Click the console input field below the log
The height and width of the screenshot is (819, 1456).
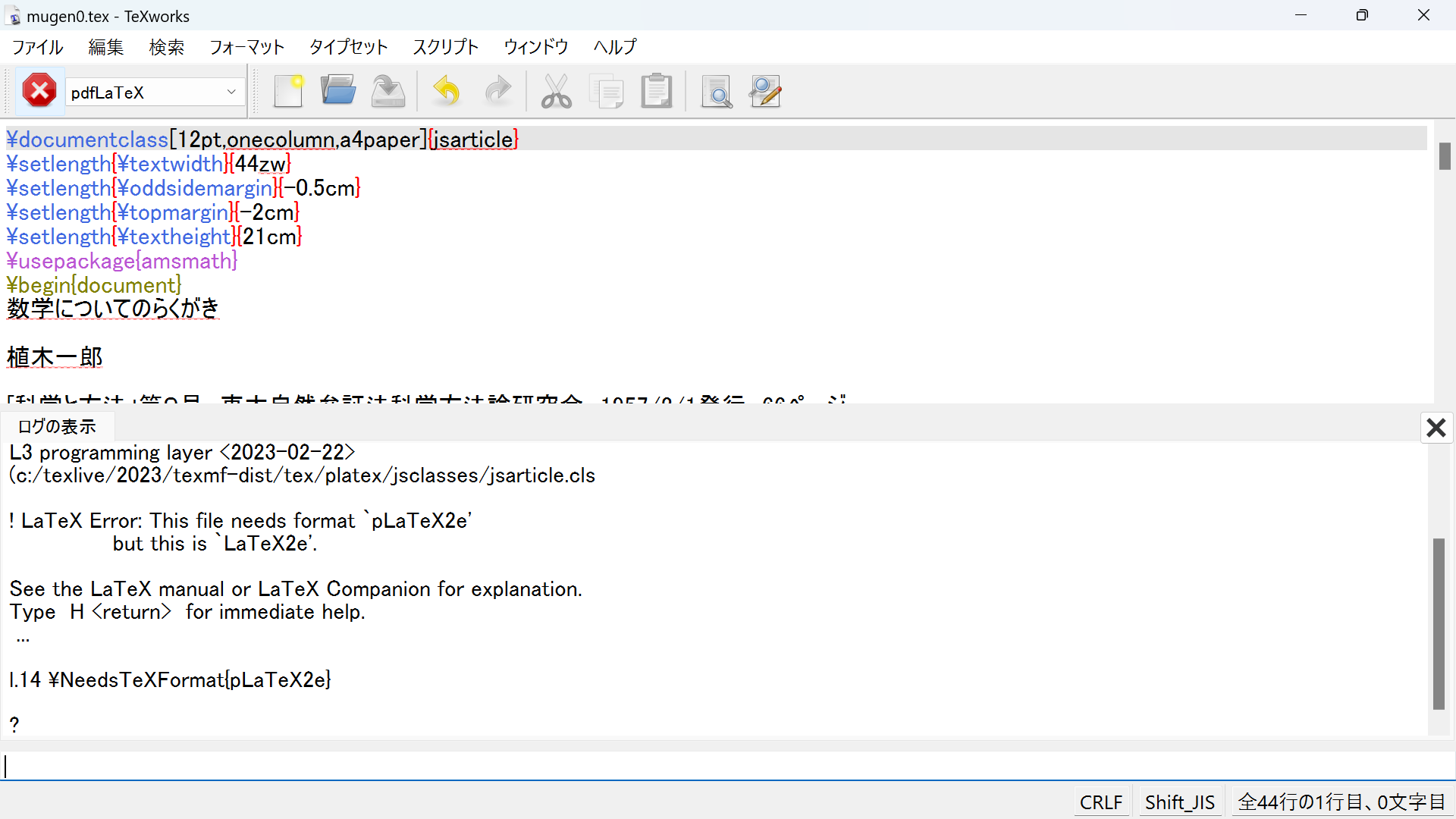728,766
